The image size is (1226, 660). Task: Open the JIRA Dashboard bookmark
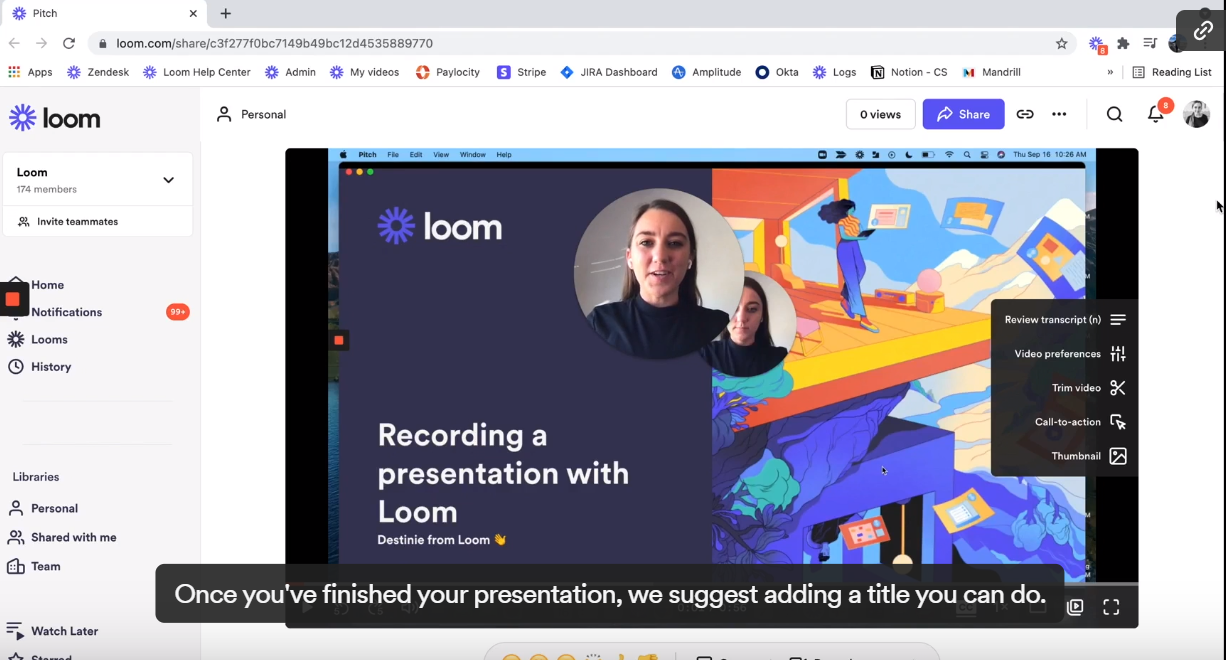pyautogui.click(x=609, y=72)
